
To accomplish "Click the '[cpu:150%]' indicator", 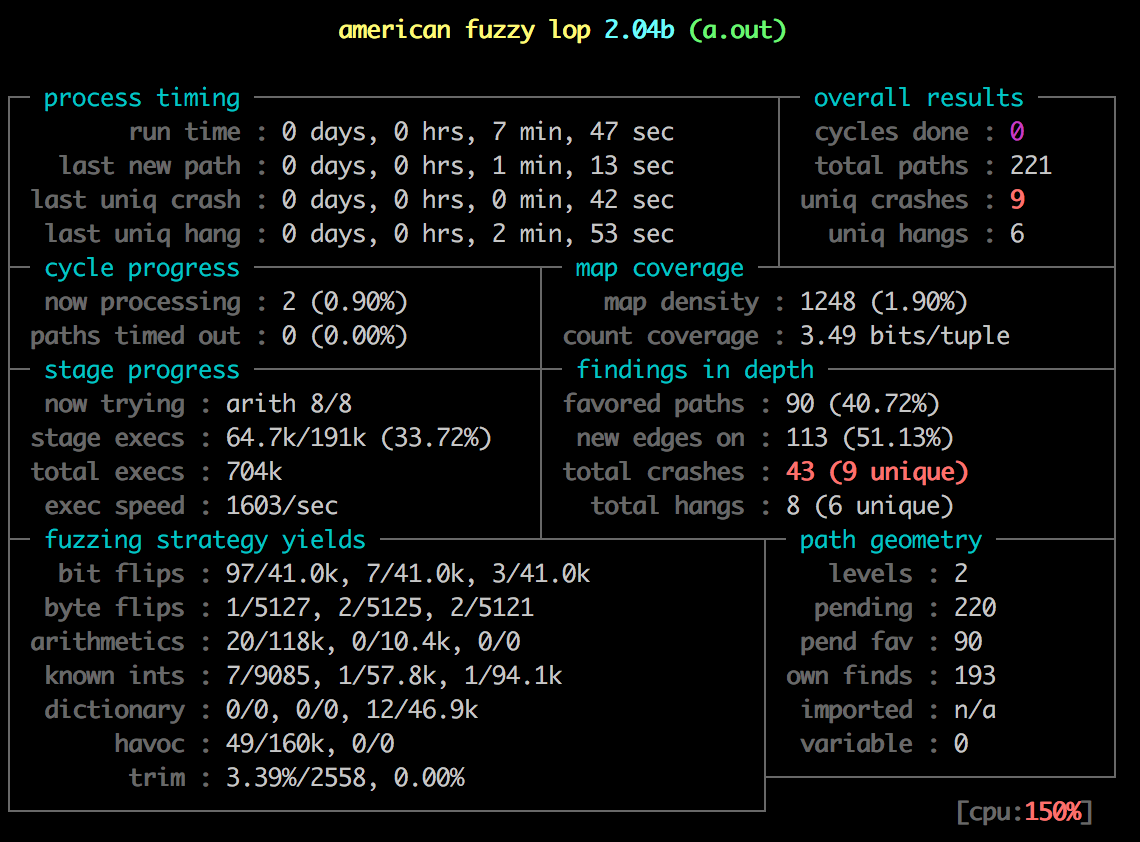I will 1024,811.
